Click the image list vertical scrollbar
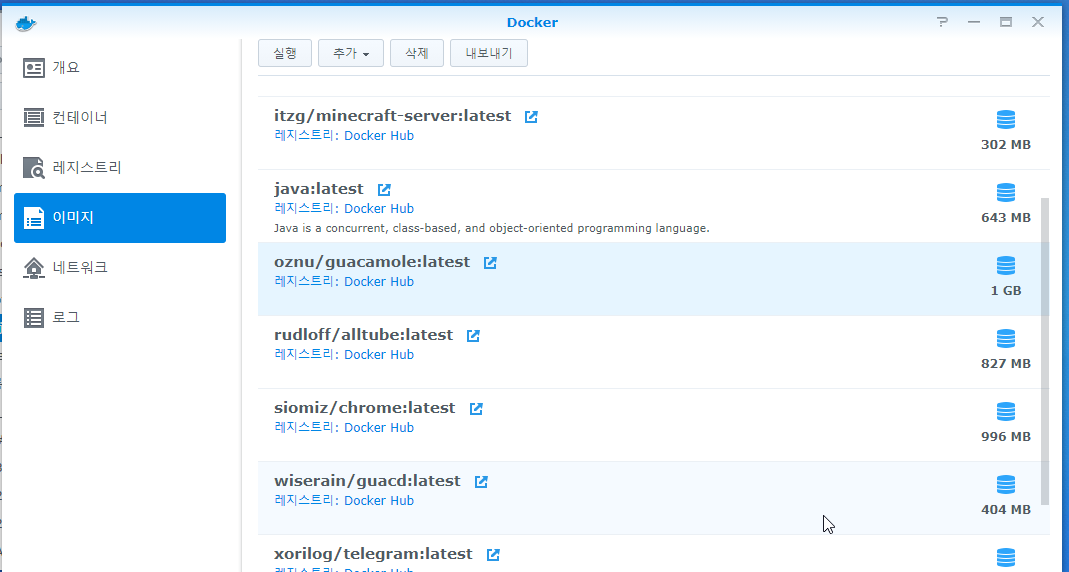Screen dimensions: 1069x572 (x=1045, y=351)
